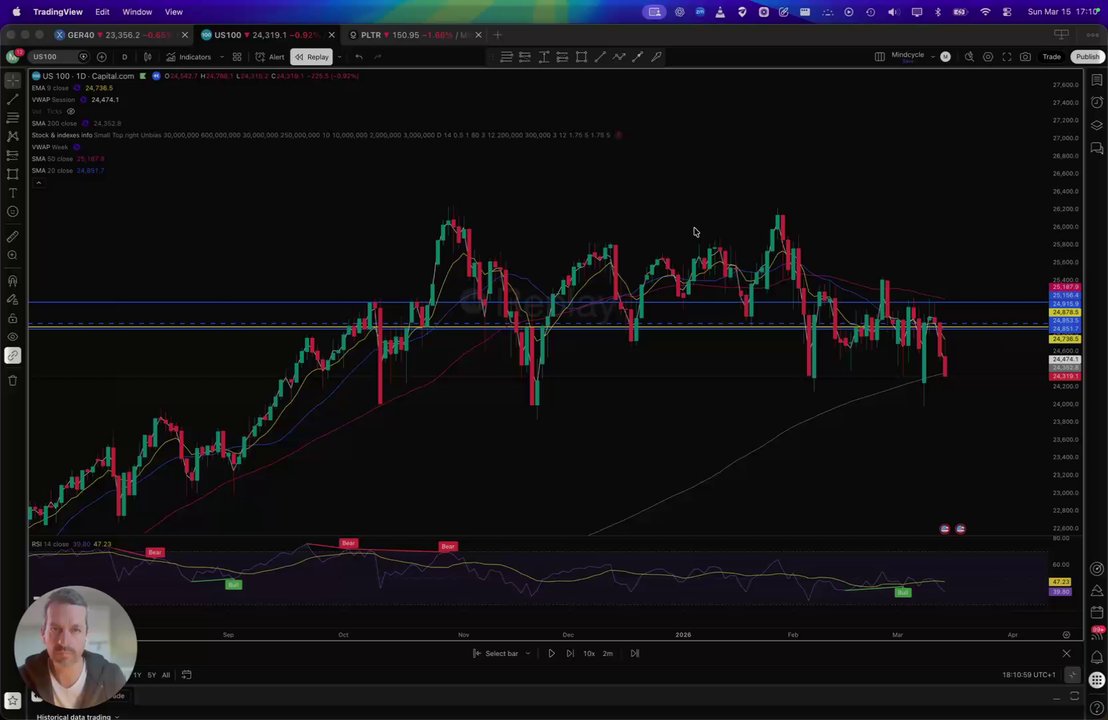Select the ruler measure tool
Image resolution: width=1108 pixels, height=720 pixels.
coord(13,237)
